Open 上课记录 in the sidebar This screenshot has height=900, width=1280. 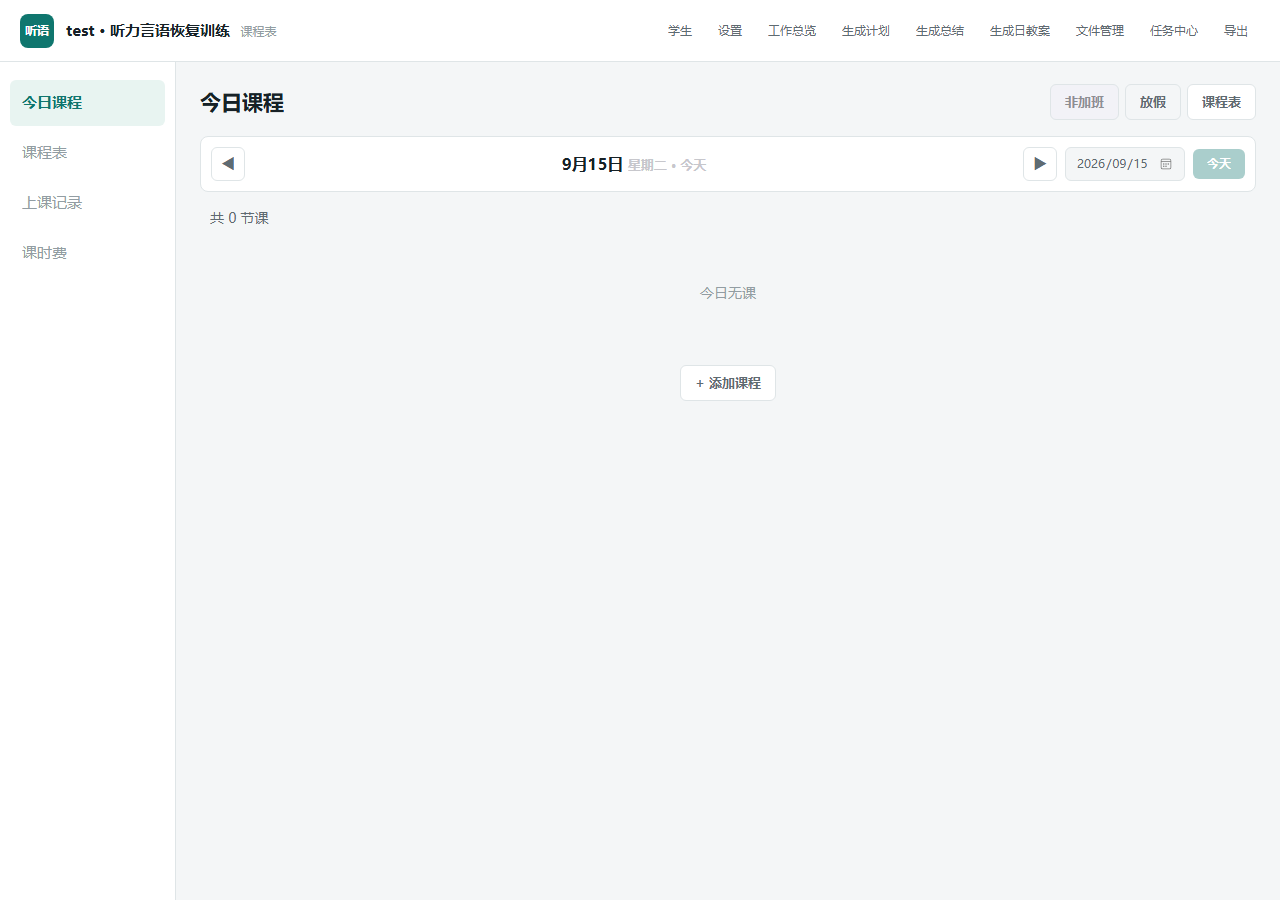tap(87, 203)
